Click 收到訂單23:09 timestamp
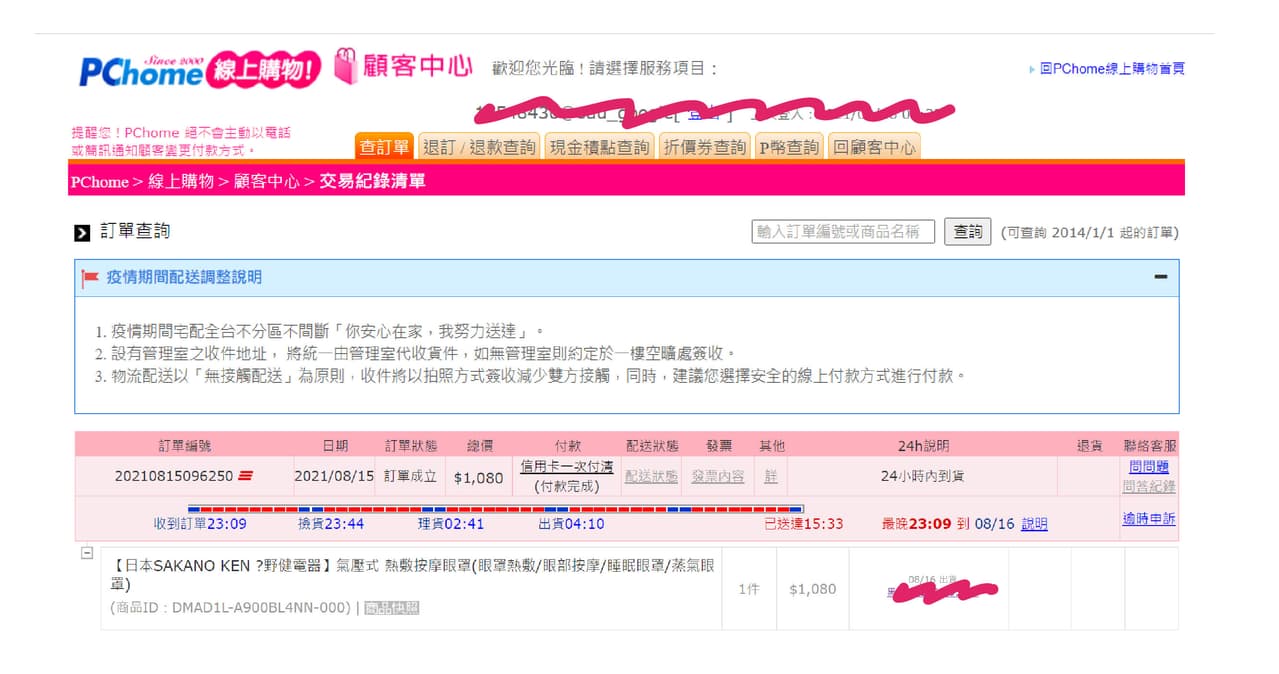This screenshot has height=674, width=1279. [x=200, y=524]
